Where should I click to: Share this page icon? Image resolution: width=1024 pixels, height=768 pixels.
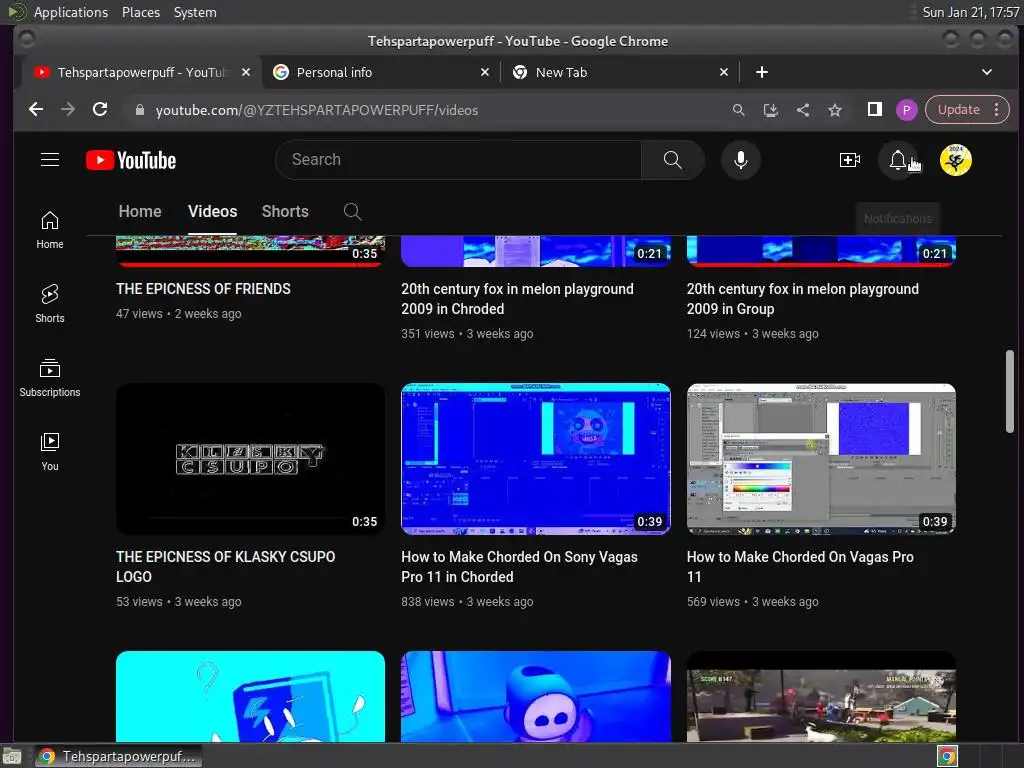803,110
